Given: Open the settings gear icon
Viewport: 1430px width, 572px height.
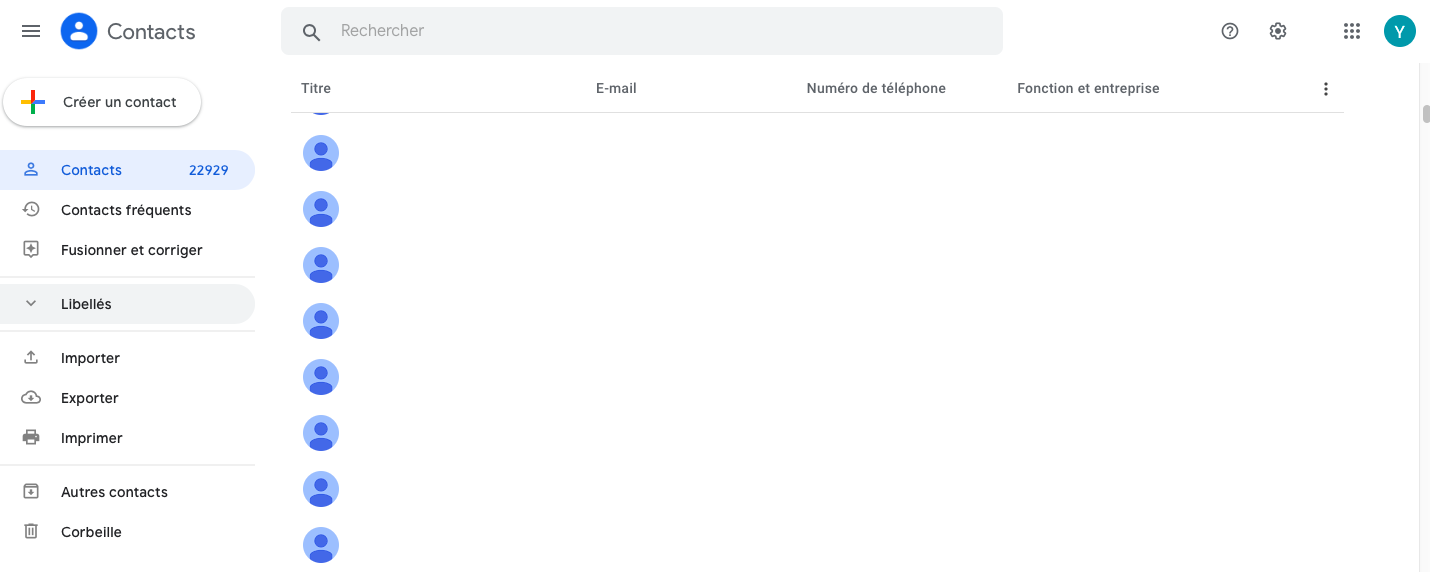Looking at the screenshot, I should [x=1278, y=31].
